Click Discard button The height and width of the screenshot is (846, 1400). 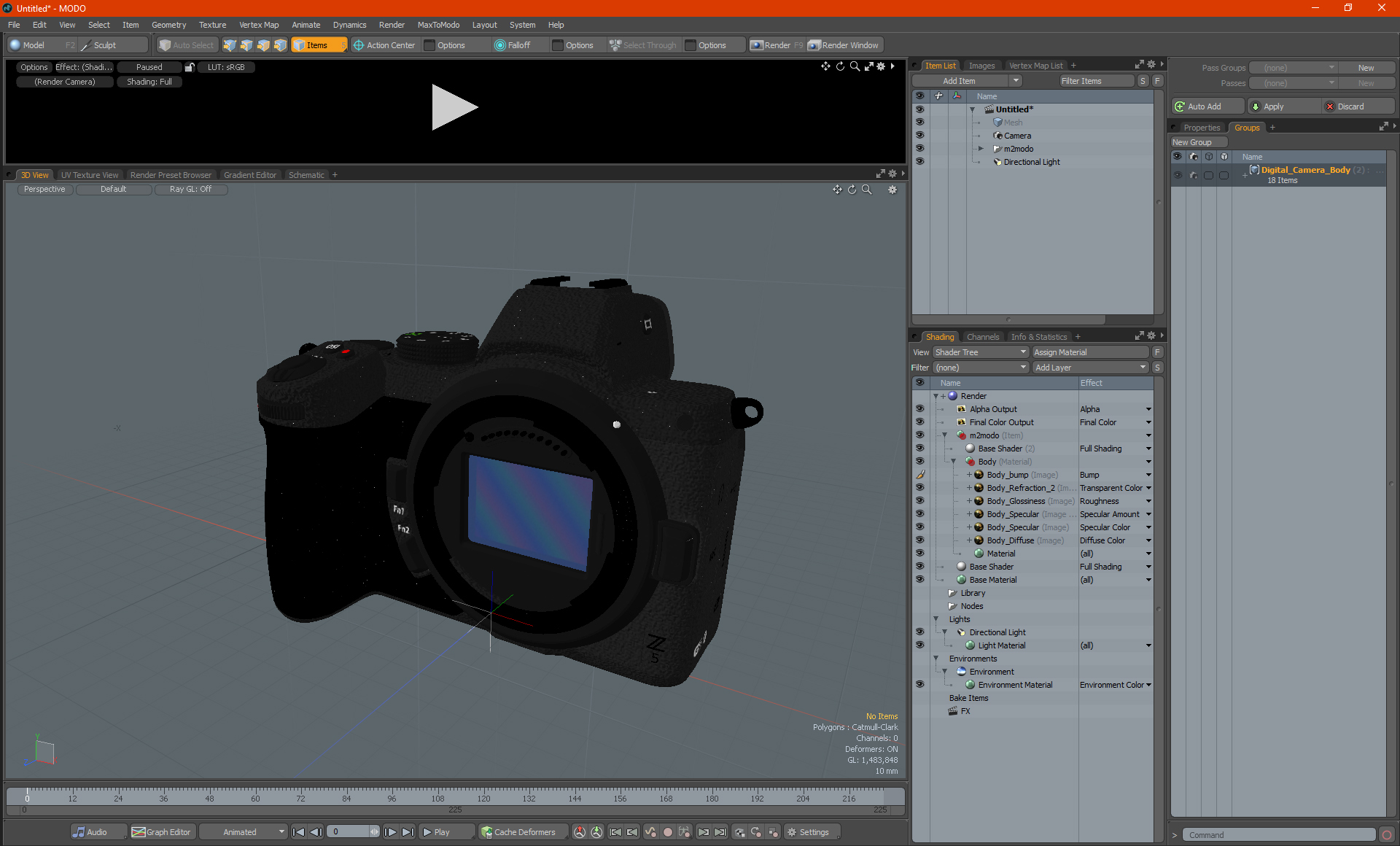(x=1358, y=106)
